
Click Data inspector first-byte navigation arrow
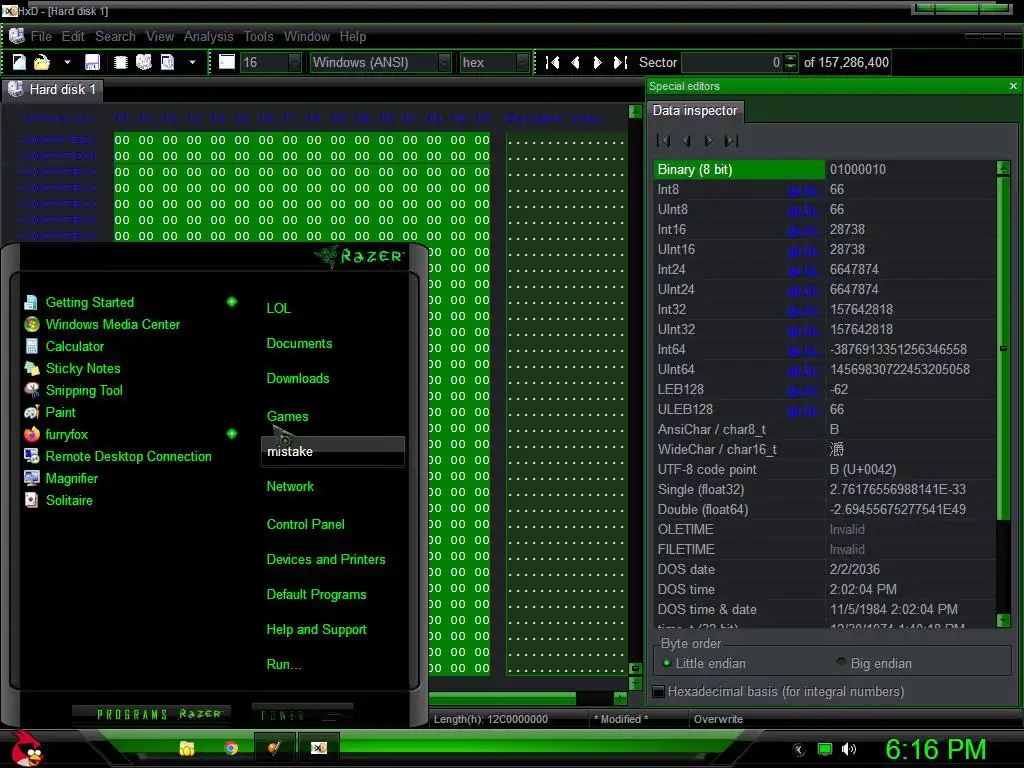click(664, 140)
